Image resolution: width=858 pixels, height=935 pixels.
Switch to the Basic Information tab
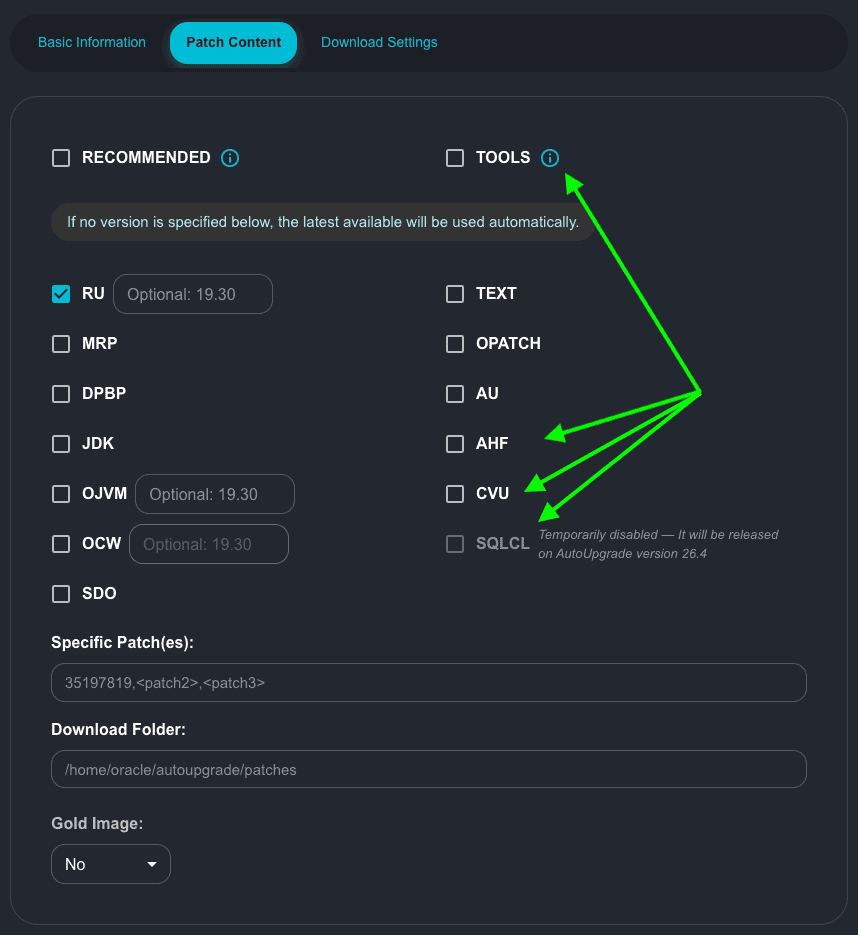tap(92, 43)
